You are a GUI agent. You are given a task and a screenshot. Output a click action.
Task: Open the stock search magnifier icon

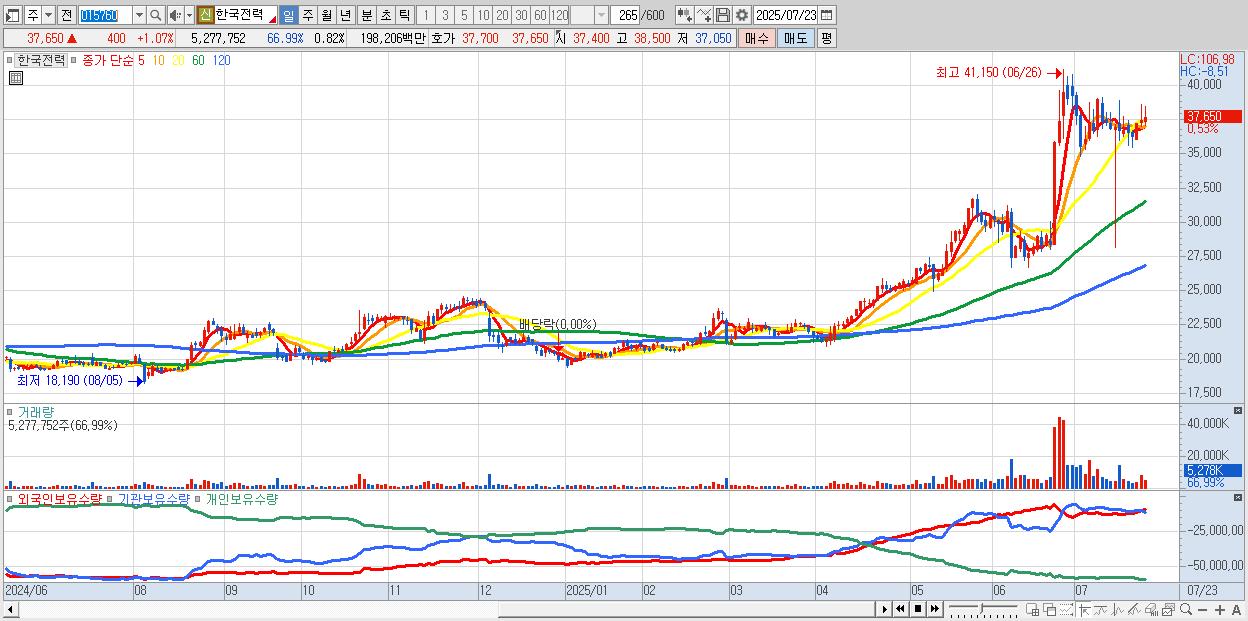click(x=155, y=15)
